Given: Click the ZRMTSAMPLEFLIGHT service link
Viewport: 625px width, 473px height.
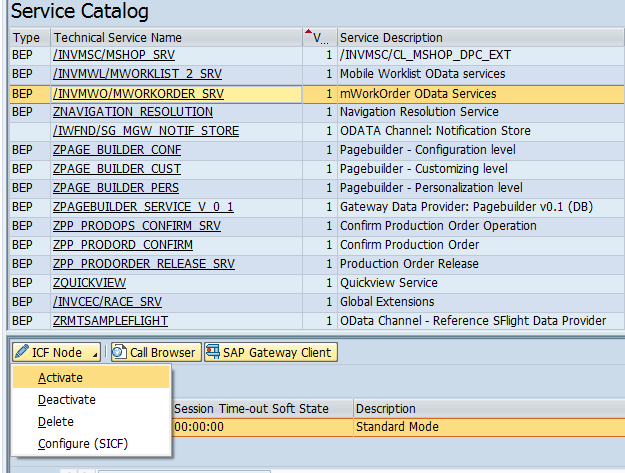Looking at the screenshot, I should click(x=110, y=321).
